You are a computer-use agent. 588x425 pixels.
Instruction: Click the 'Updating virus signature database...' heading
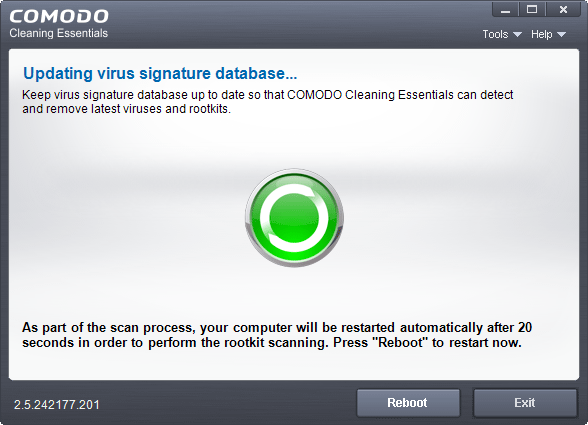[x=160, y=73]
